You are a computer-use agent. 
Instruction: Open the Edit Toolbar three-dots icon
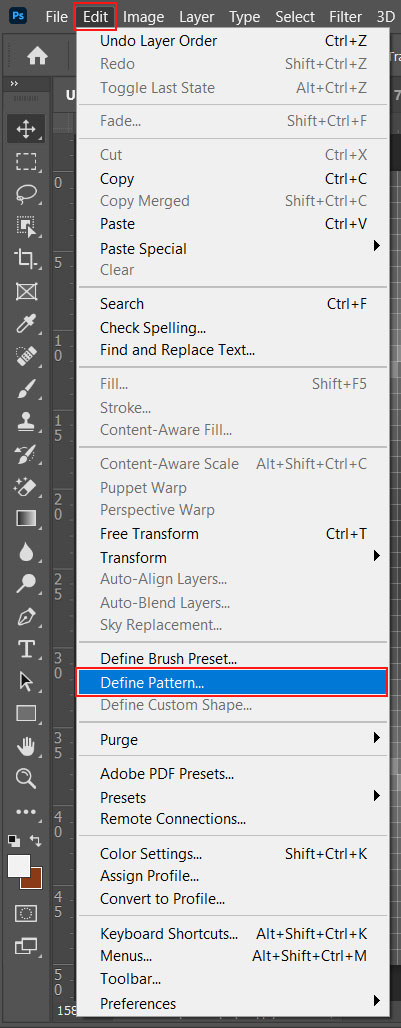click(26, 812)
